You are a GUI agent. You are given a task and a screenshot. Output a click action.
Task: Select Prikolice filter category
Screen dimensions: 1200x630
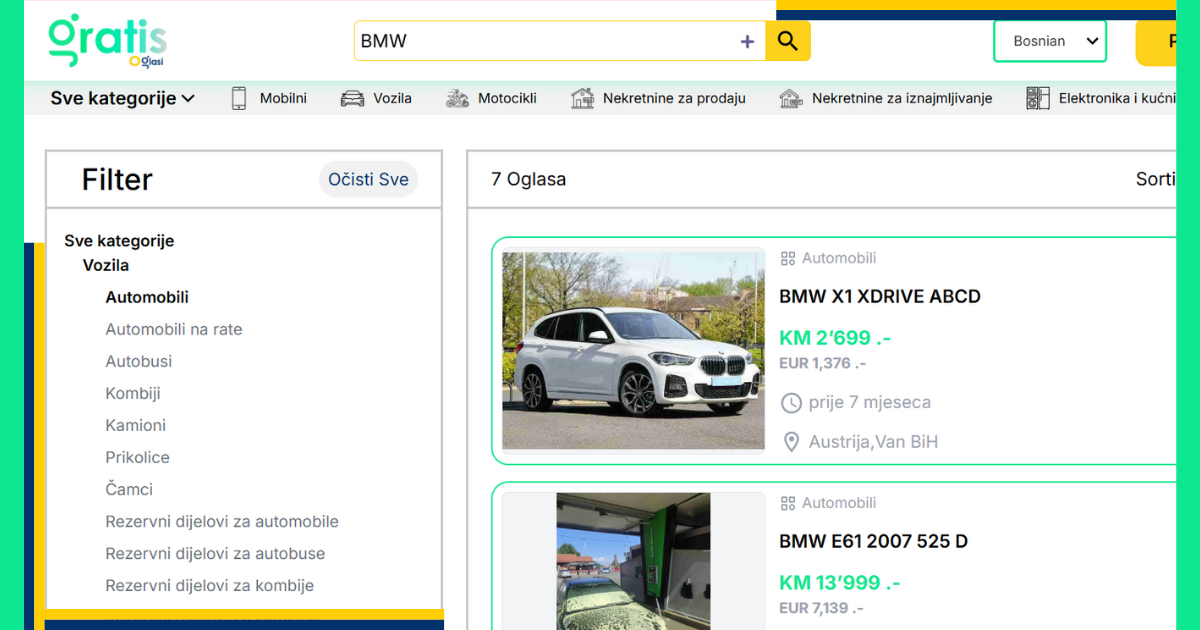[x=138, y=457]
